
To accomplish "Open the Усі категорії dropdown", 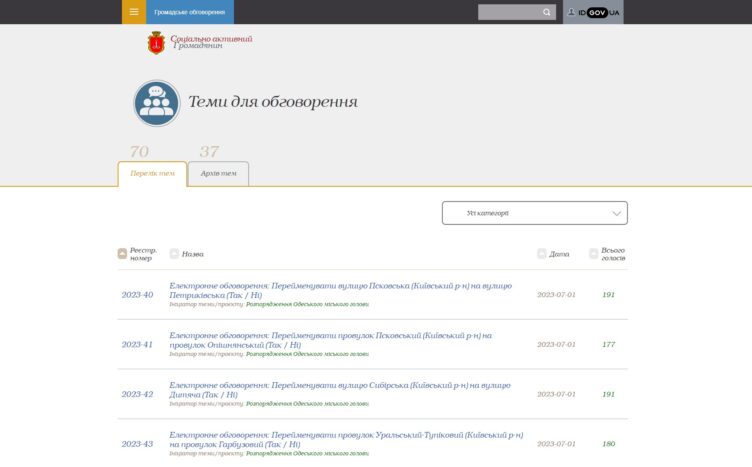I will (534, 213).
